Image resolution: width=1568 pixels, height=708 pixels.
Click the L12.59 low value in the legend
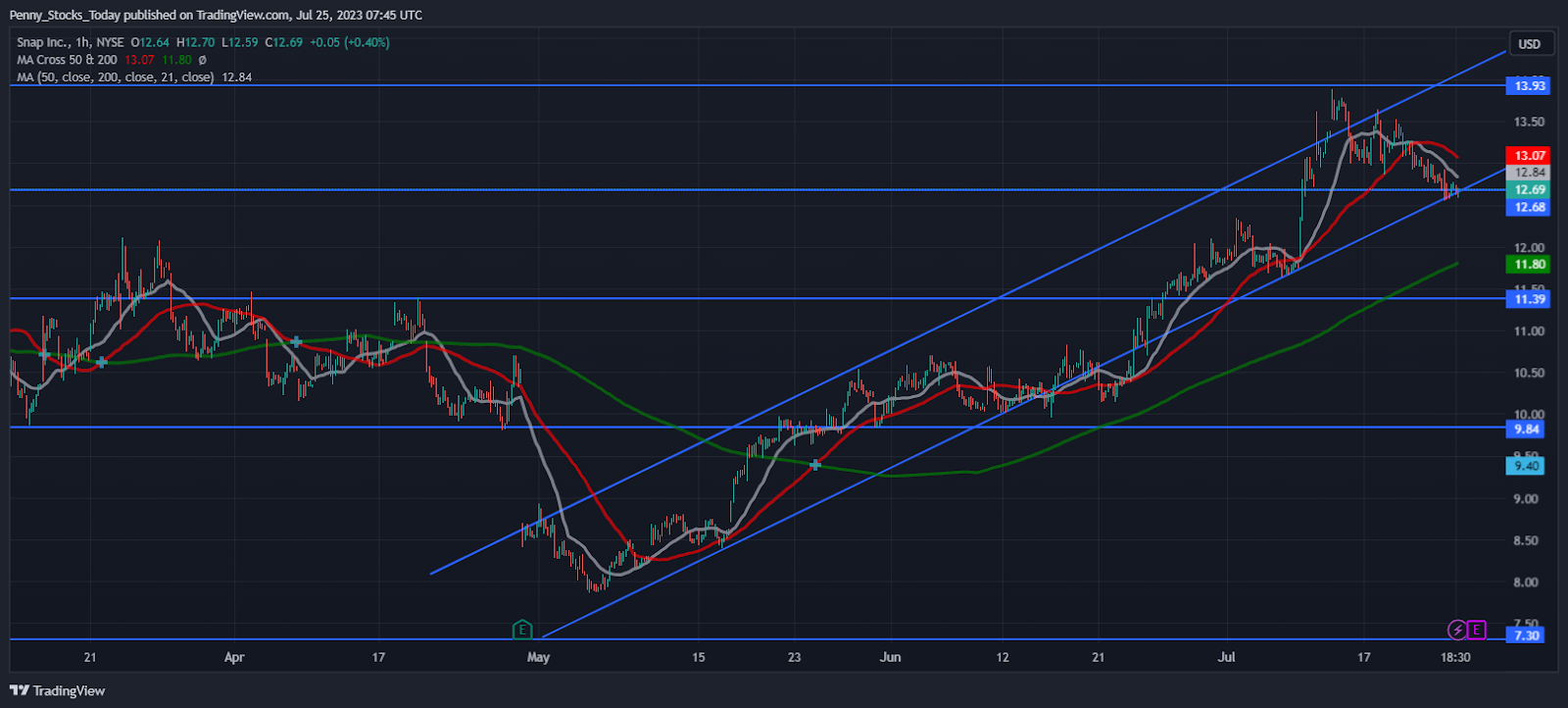[x=240, y=42]
